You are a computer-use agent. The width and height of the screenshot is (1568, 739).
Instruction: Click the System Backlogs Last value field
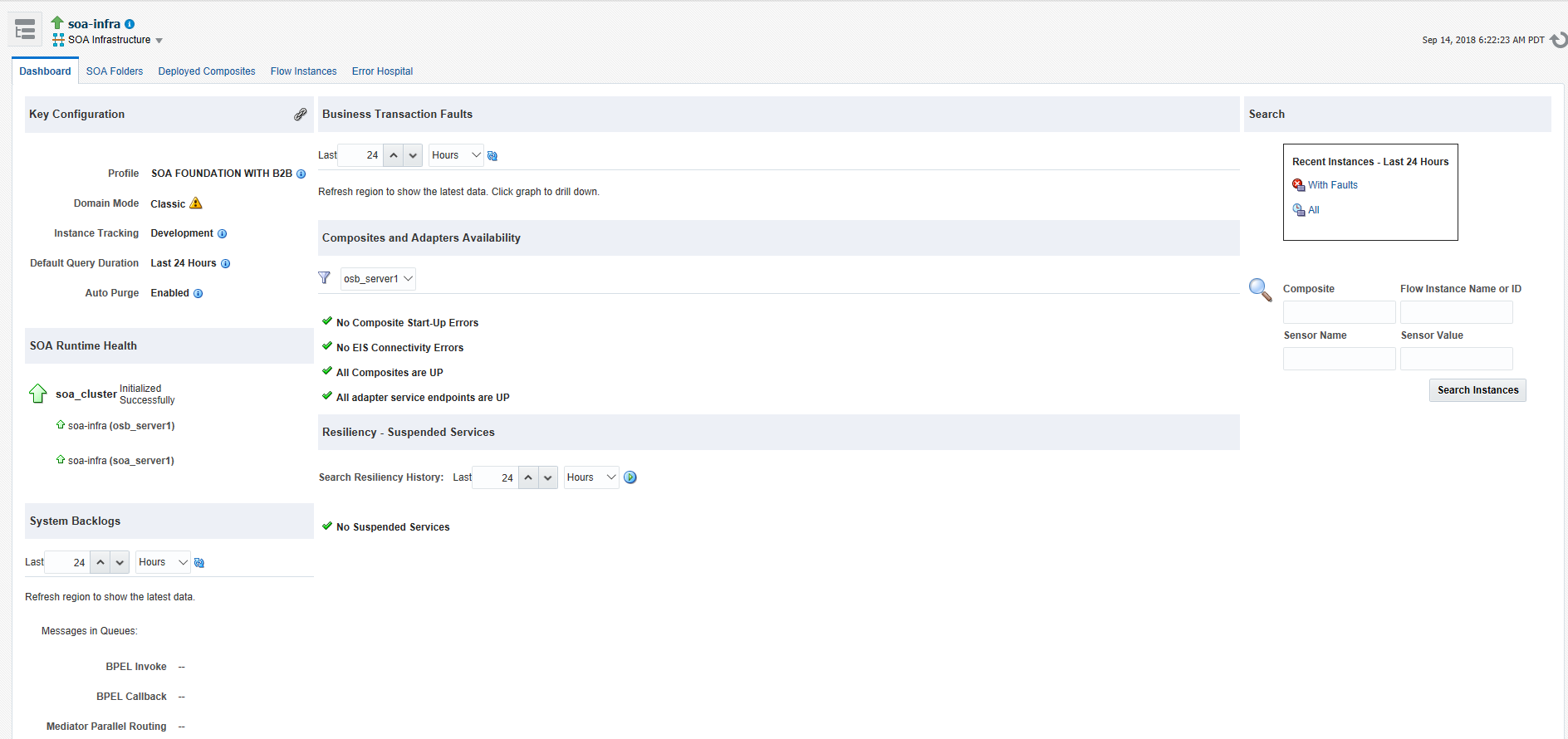(67, 562)
